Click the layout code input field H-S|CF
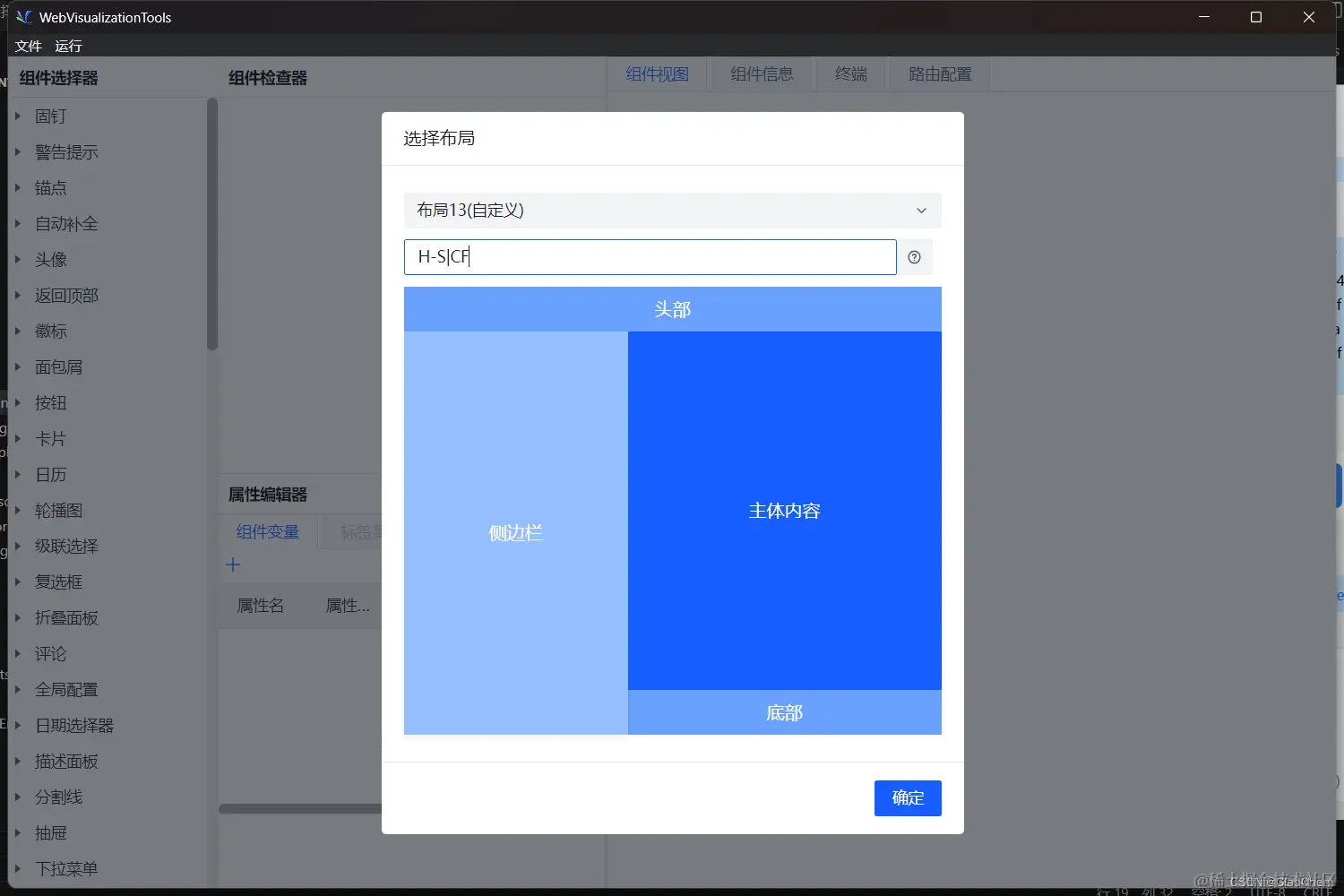The height and width of the screenshot is (896, 1344). pos(650,257)
